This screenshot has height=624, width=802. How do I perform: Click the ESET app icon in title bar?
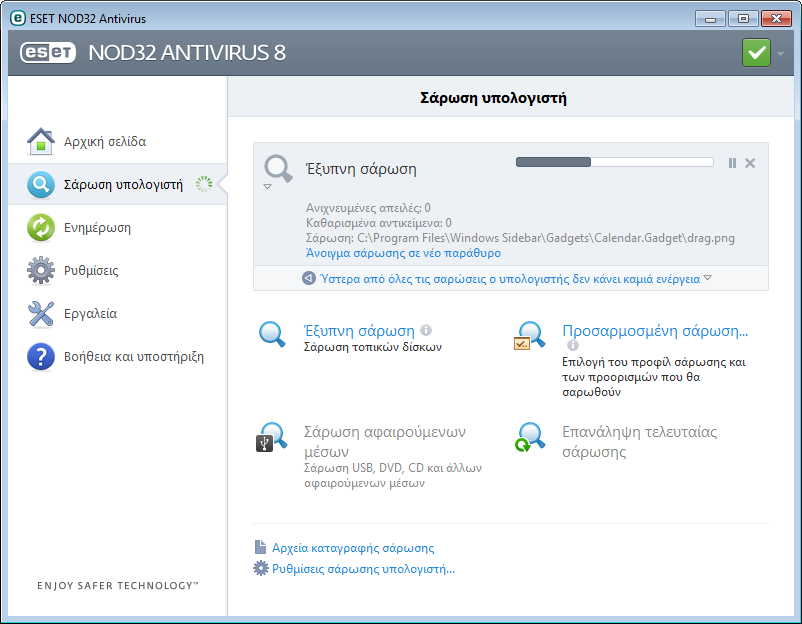(17, 18)
